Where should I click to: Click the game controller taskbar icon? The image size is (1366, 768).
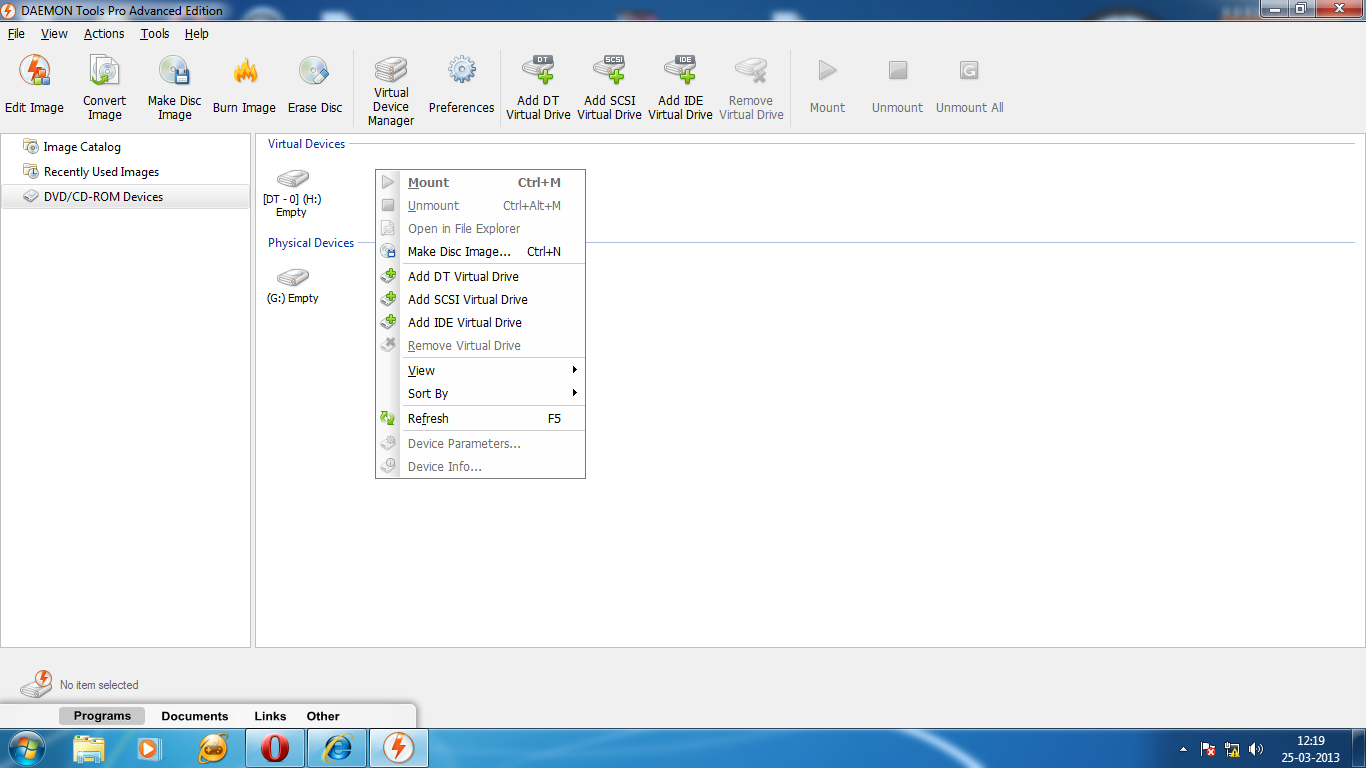coord(213,748)
